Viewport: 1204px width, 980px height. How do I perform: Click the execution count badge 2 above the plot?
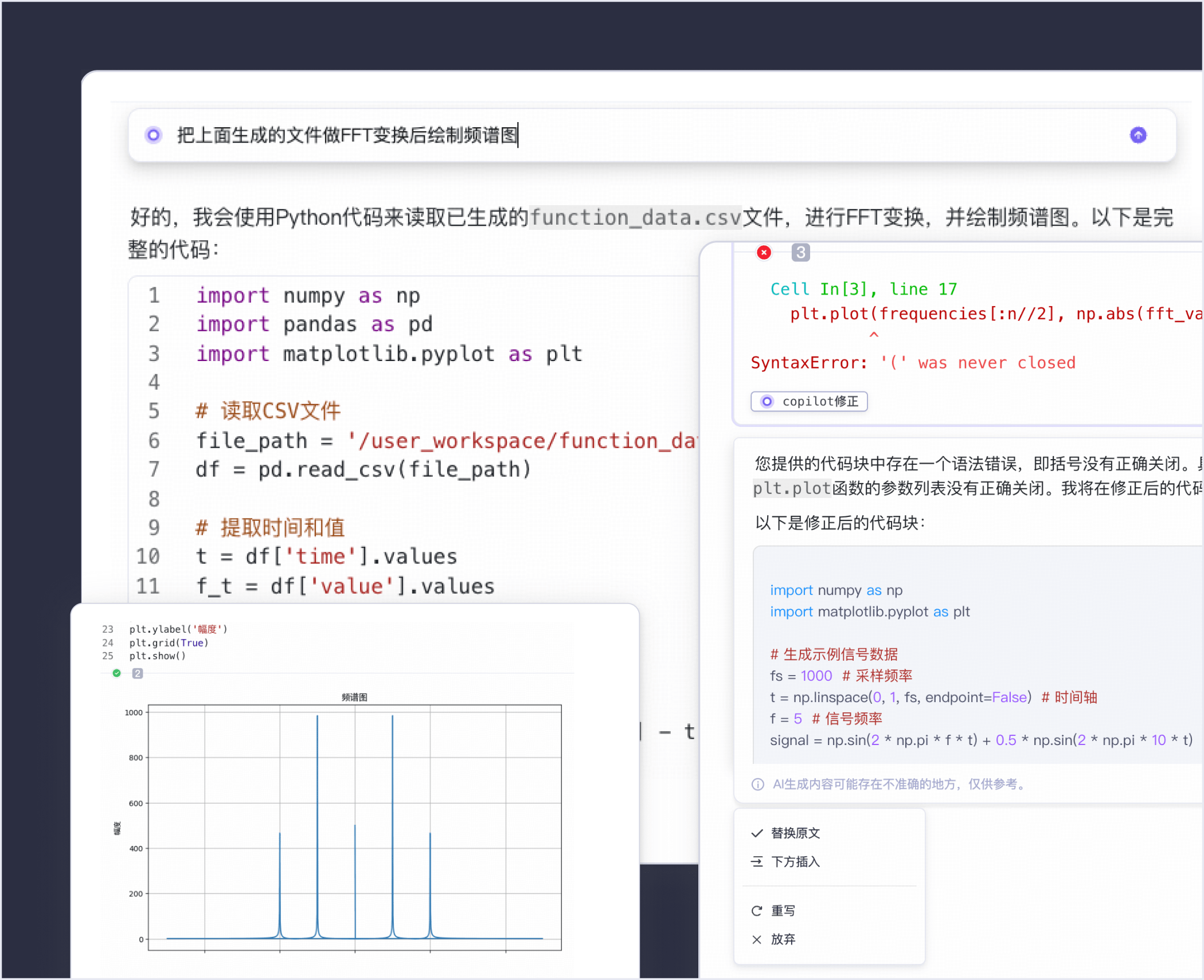137,673
